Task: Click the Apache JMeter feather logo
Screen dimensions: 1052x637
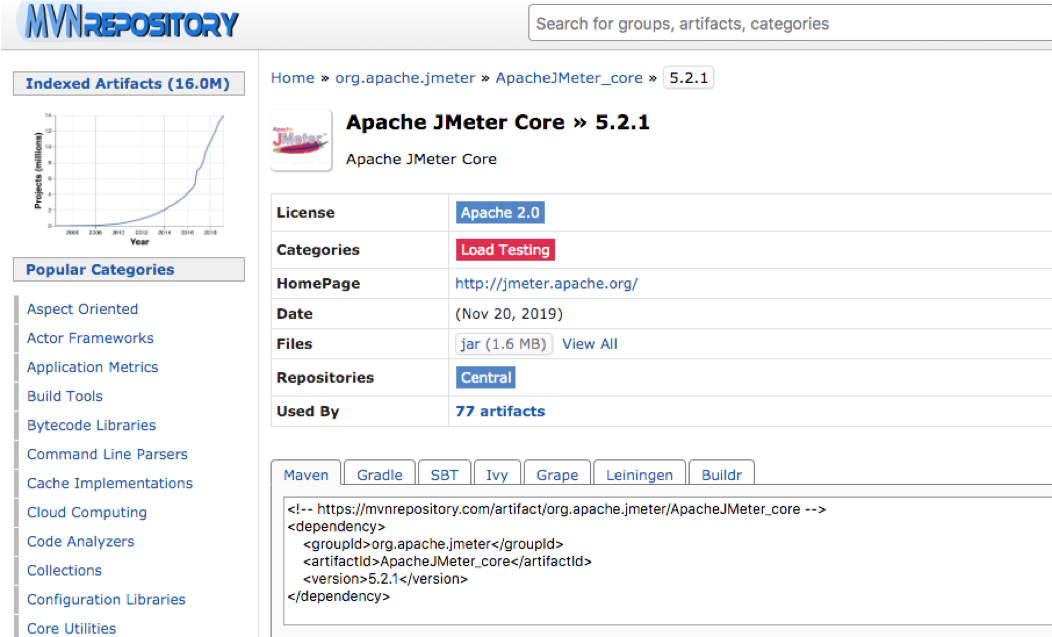Action: pos(301,140)
